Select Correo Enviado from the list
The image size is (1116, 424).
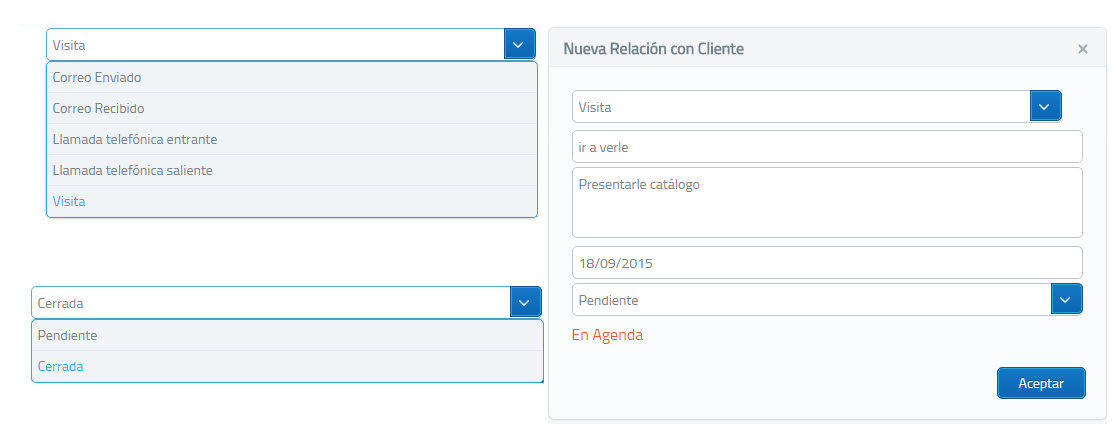(x=292, y=77)
